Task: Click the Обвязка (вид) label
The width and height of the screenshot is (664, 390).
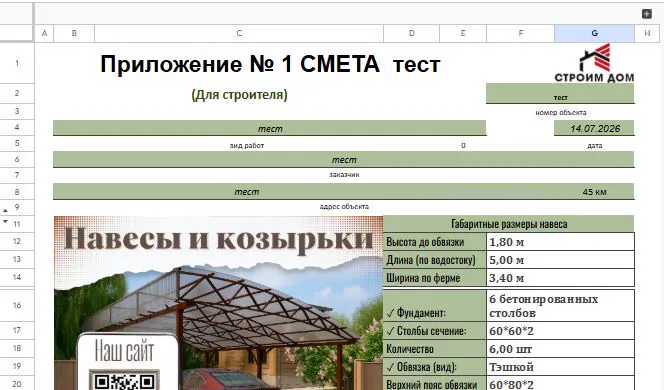Action: [x=435, y=367]
